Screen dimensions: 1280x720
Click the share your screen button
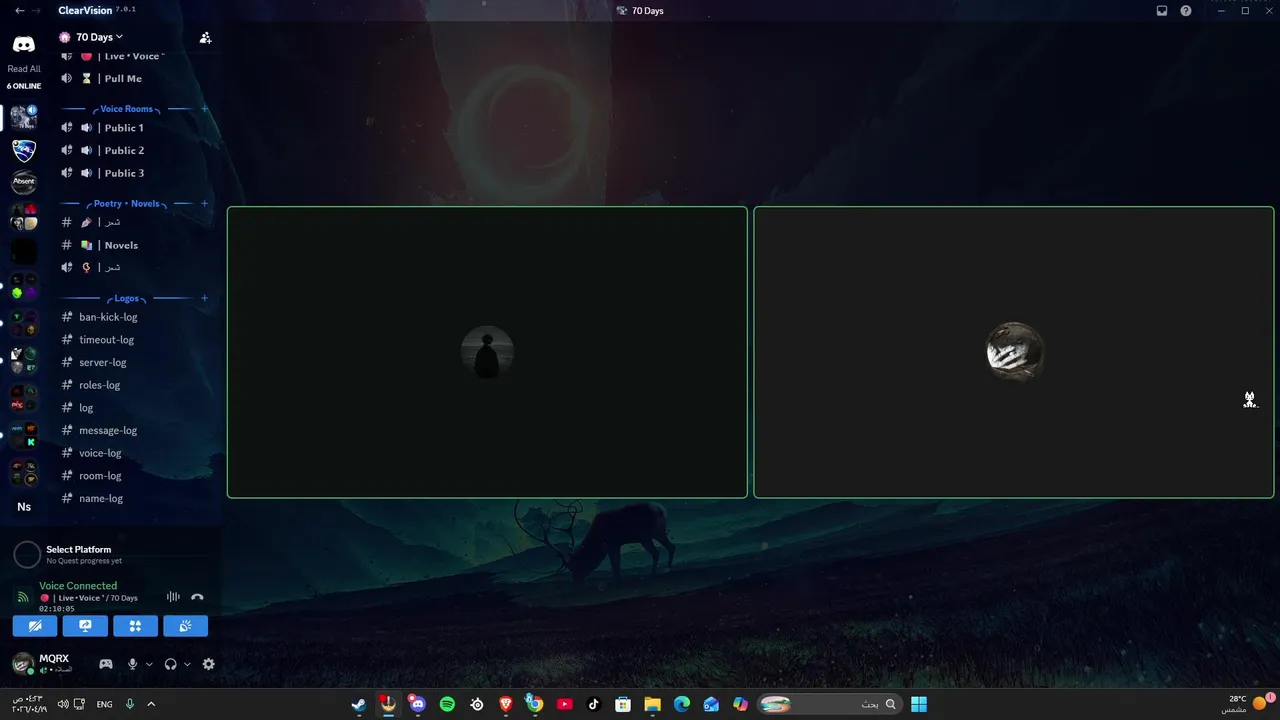click(85, 626)
